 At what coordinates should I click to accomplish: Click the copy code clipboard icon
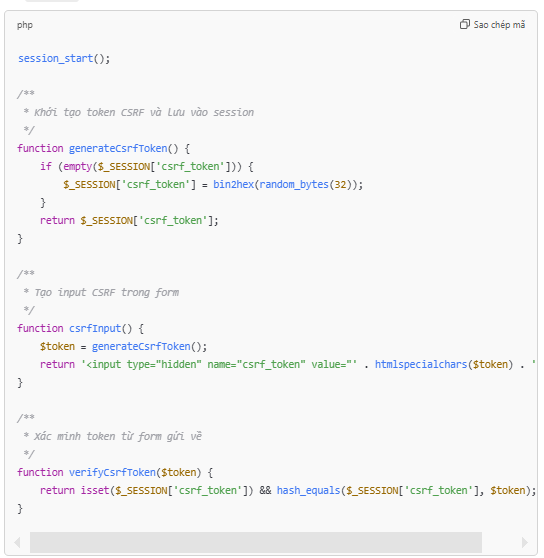click(465, 24)
